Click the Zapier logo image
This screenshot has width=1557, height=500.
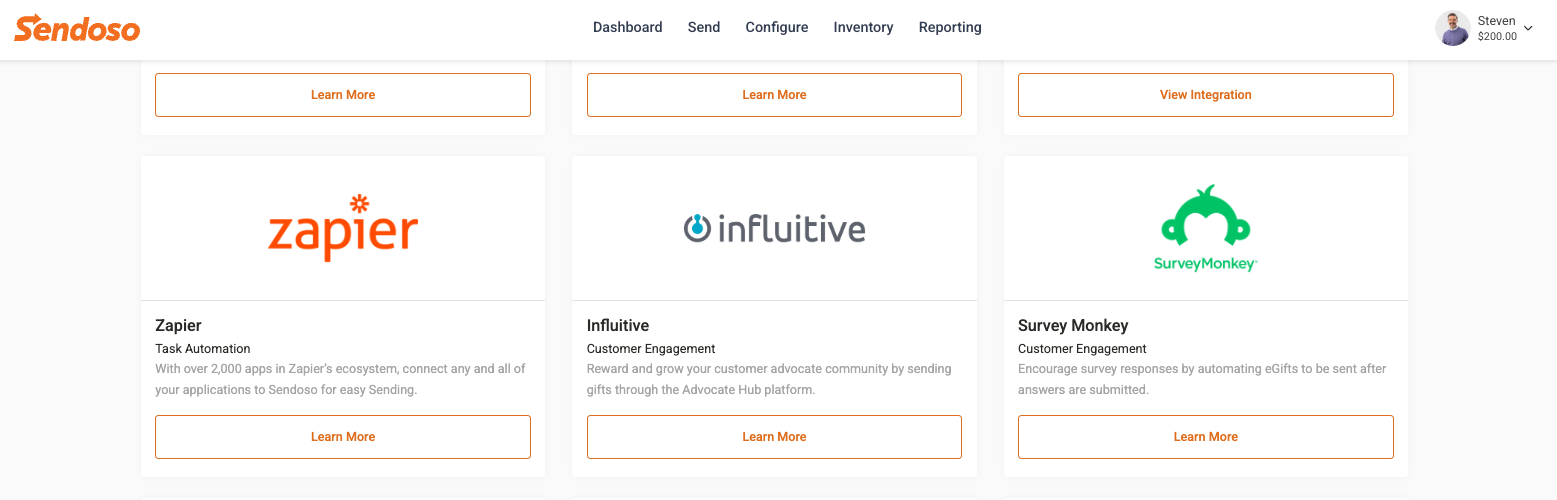[x=343, y=228]
